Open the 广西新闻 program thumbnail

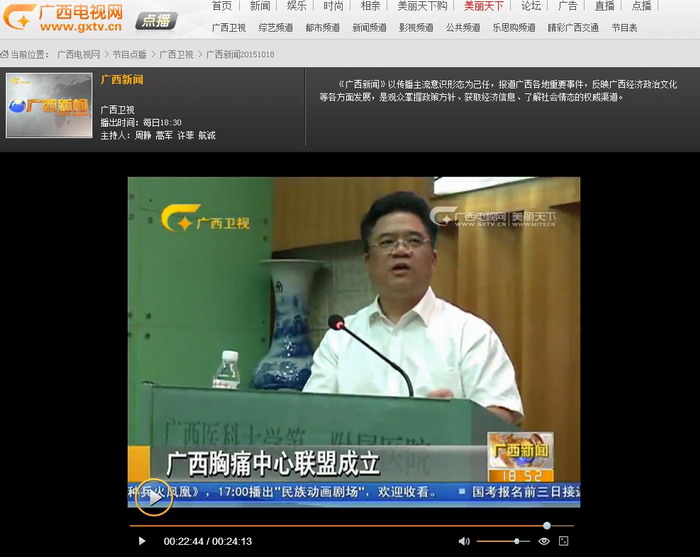point(49,105)
